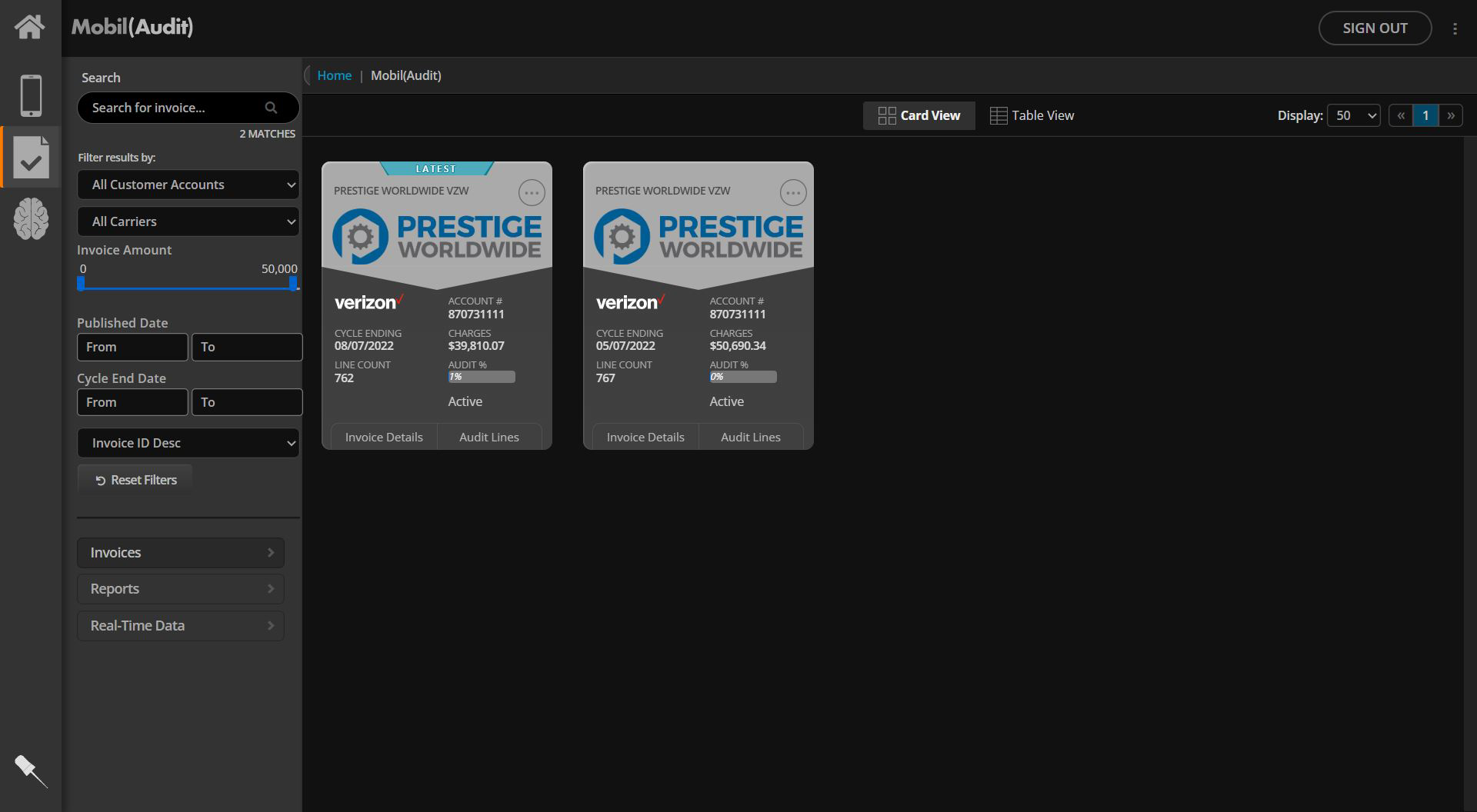Click the LATEST ribbon on first card
This screenshot has width=1477, height=812.
pyautogui.click(x=436, y=168)
